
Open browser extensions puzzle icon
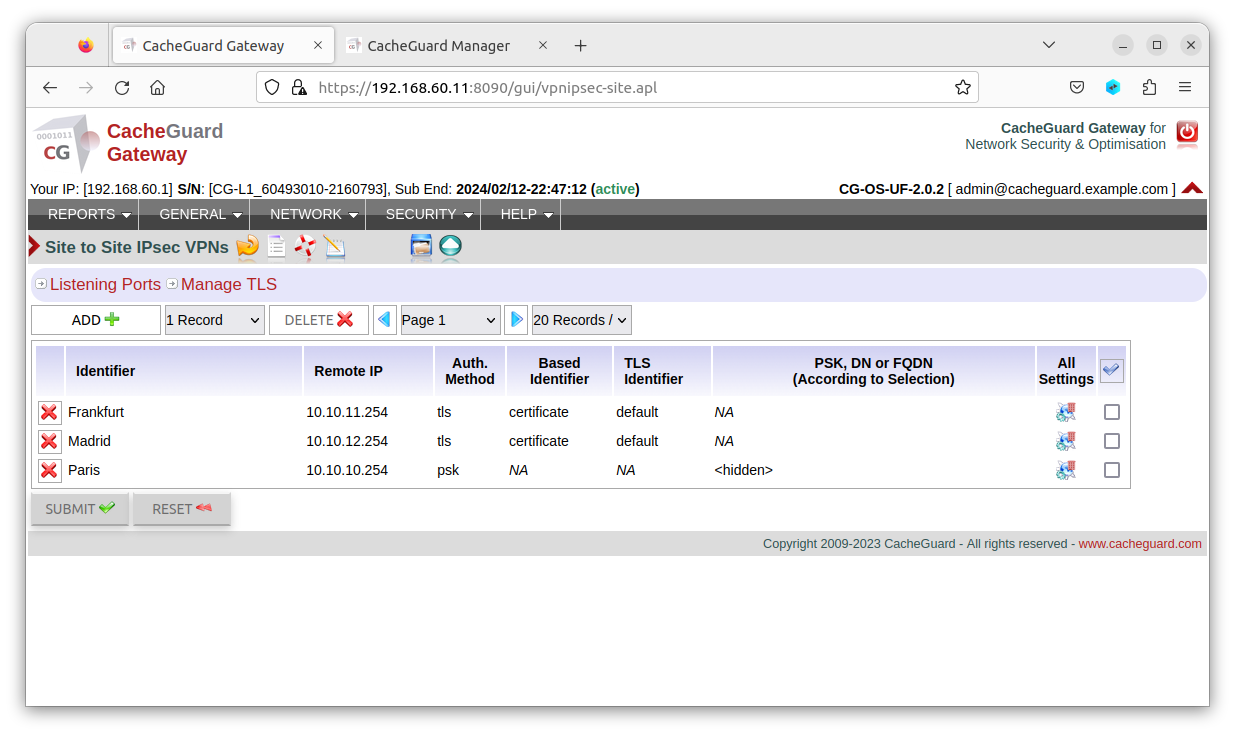click(x=1149, y=88)
